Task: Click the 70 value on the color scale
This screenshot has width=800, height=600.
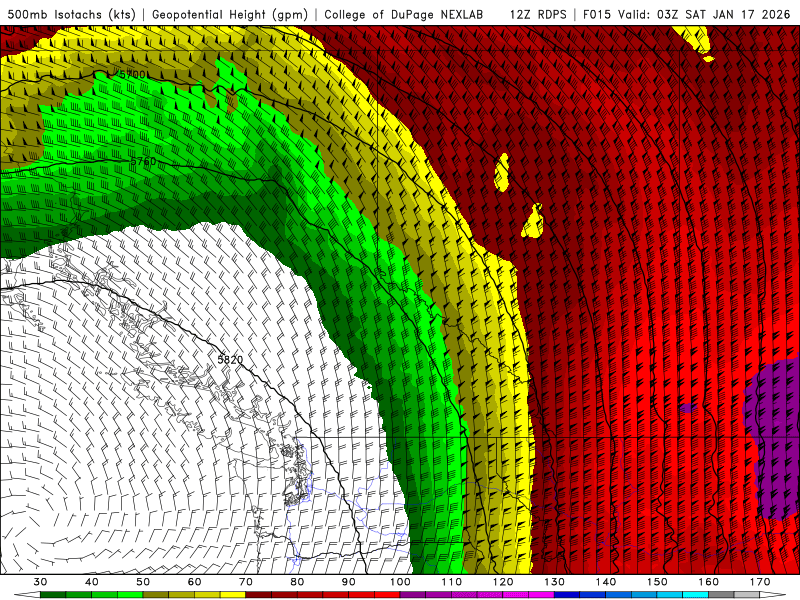Action: (x=246, y=582)
